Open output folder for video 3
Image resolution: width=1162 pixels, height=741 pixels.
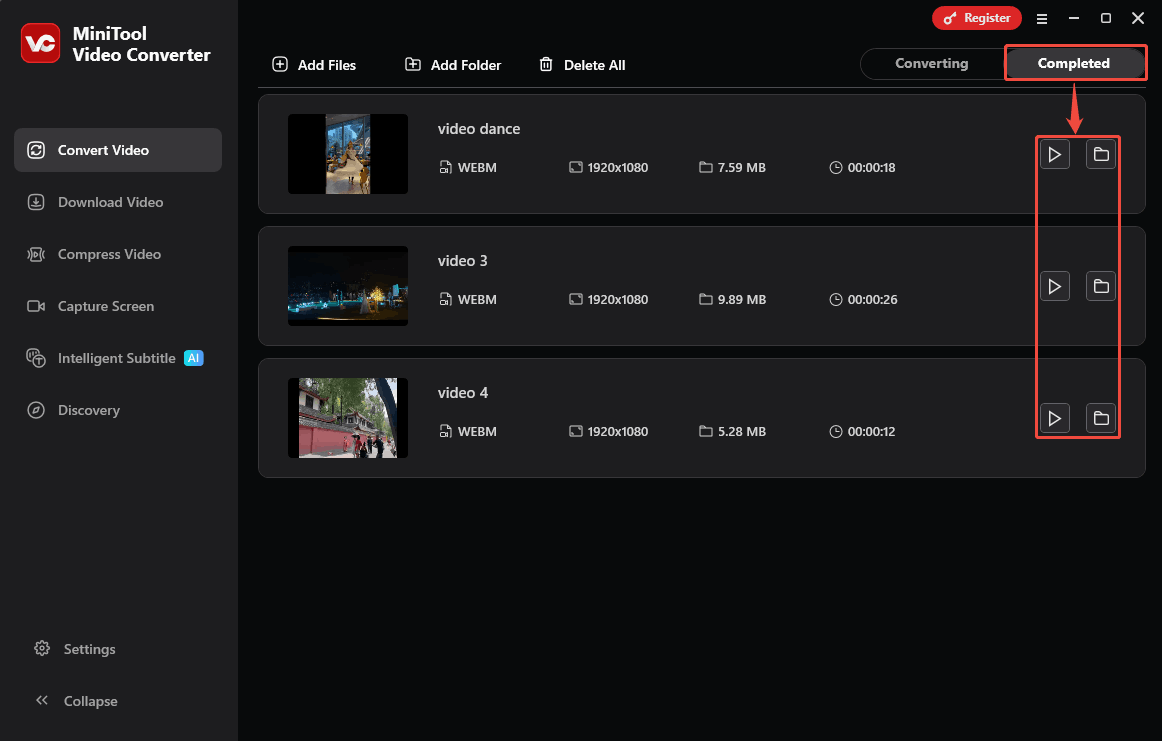click(x=1101, y=286)
